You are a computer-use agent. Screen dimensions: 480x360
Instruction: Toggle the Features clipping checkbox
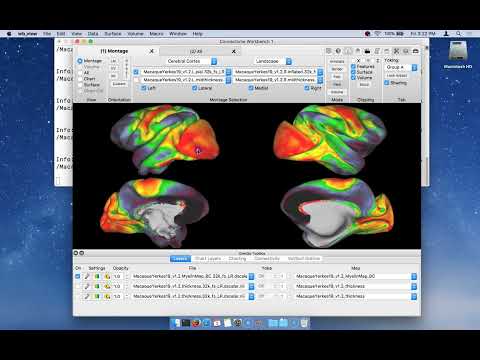pos(353,66)
